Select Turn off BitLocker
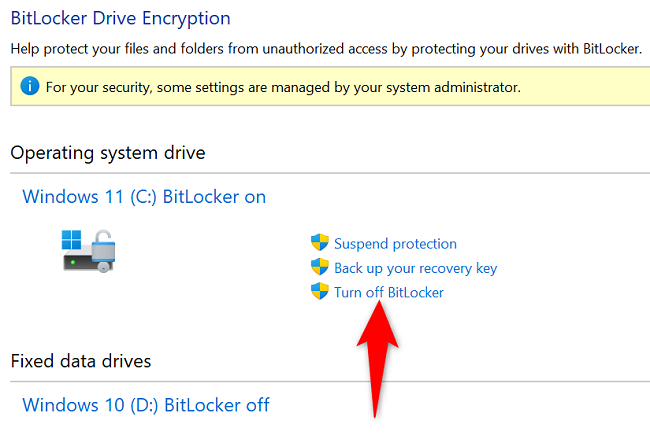This screenshot has height=435, width=650. 388,292
